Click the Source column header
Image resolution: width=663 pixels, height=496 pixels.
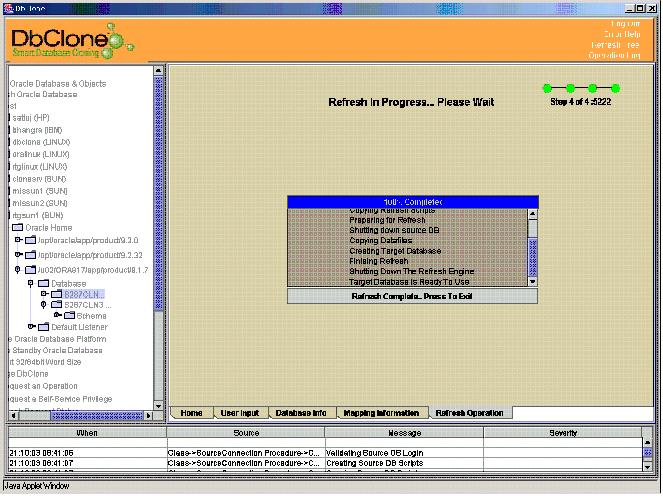point(246,433)
